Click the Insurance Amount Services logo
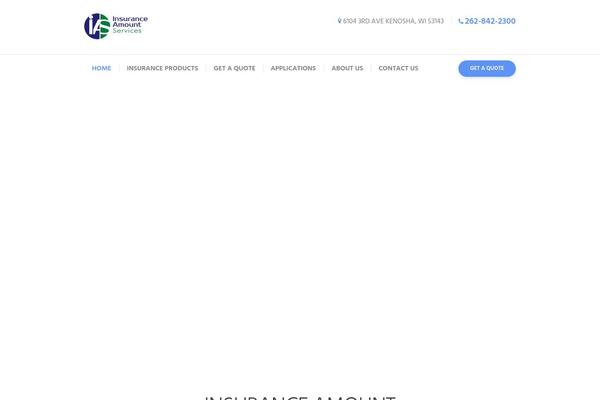The height and width of the screenshot is (400, 600). pos(116,26)
